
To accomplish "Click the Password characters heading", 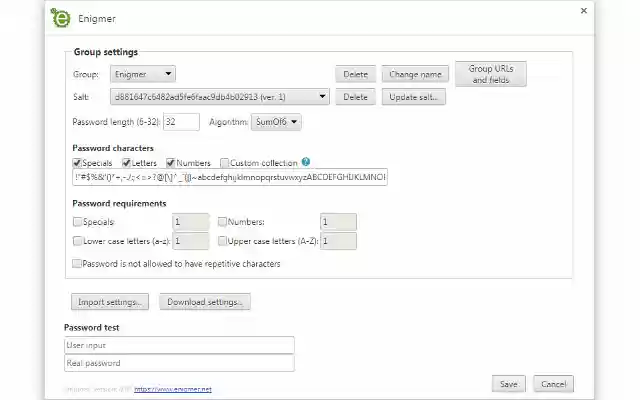I will tap(113, 148).
